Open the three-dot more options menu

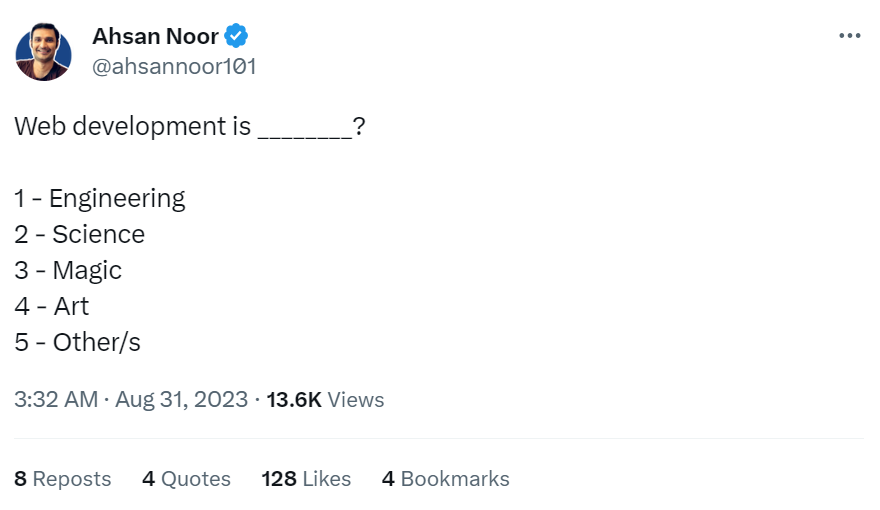[x=849, y=36]
